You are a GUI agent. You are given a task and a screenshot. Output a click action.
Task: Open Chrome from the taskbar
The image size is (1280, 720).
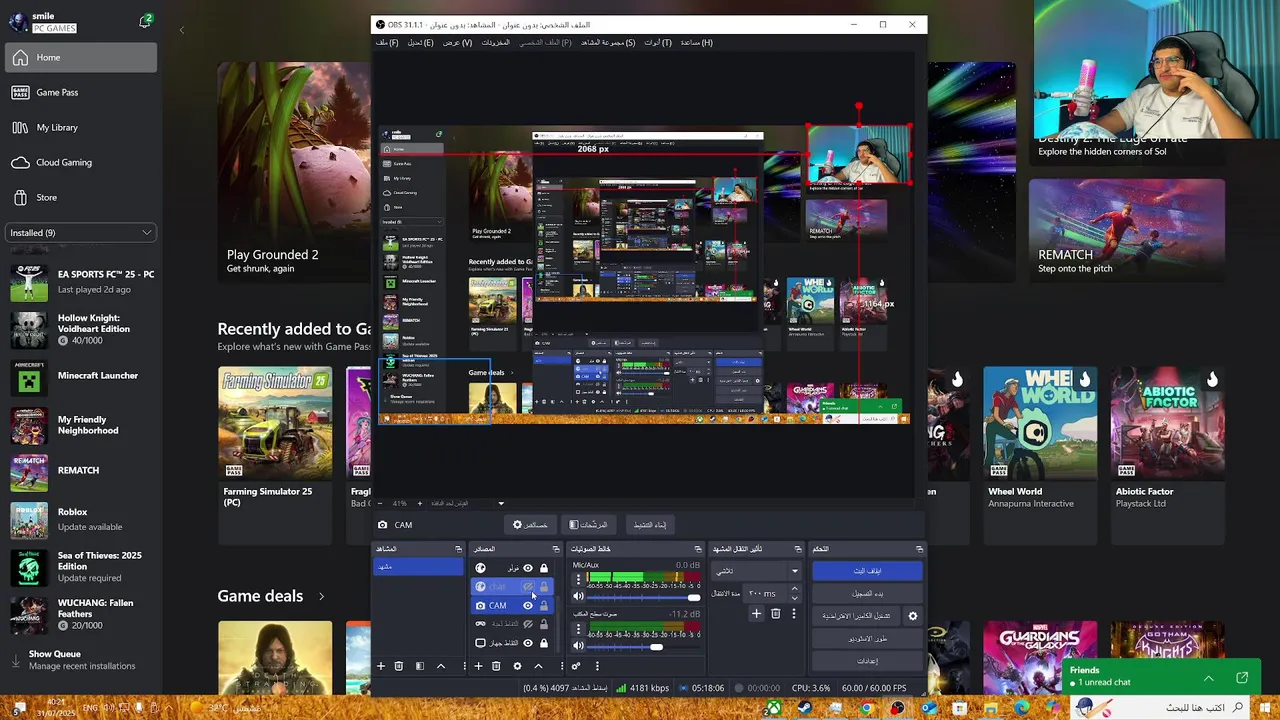[x=866, y=708]
